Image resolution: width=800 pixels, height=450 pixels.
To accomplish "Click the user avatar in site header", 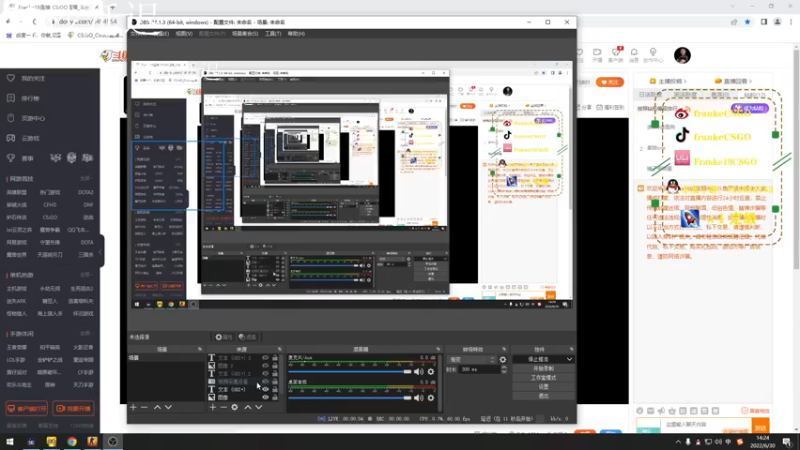I will [x=682, y=55].
